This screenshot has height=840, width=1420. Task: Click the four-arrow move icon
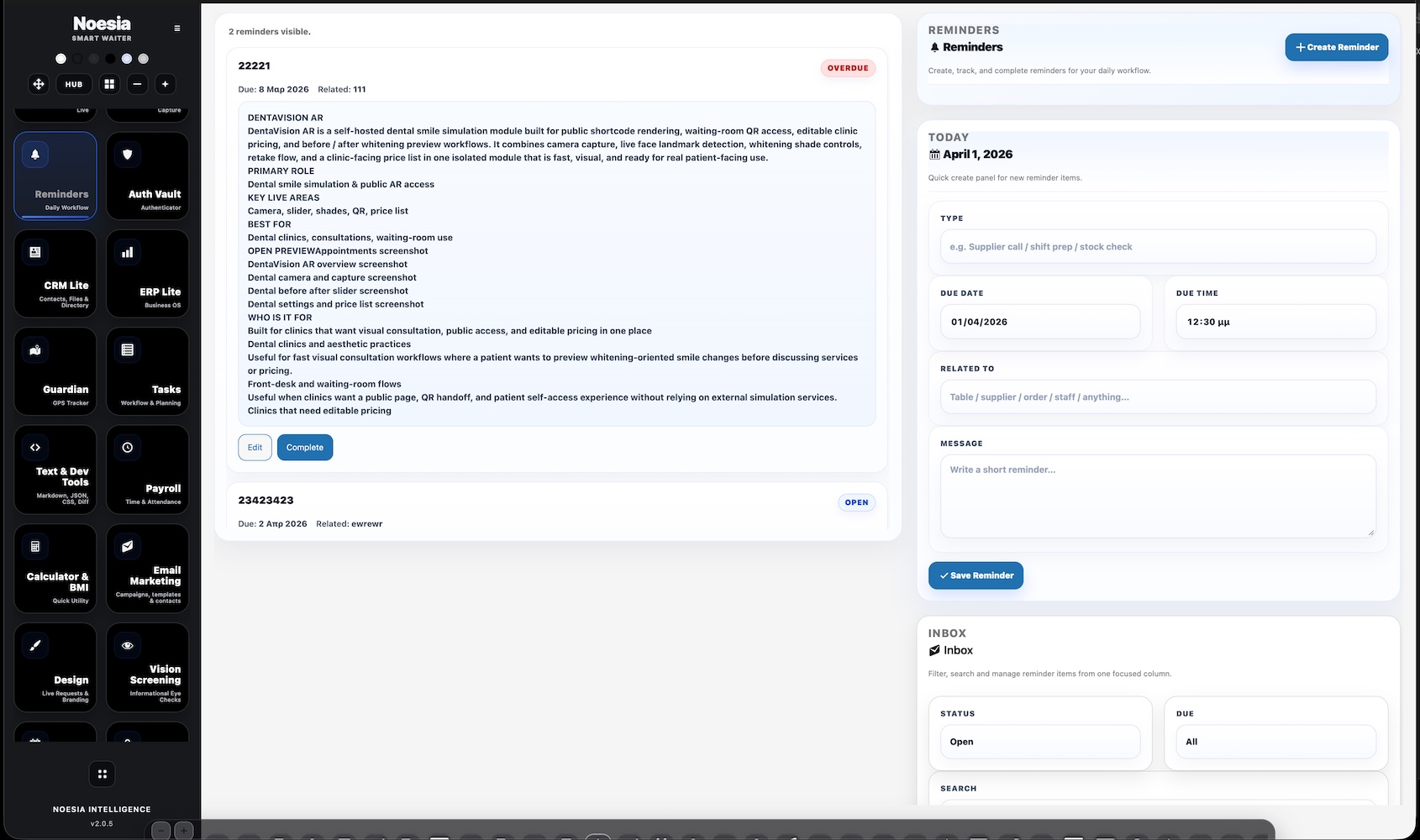click(39, 84)
